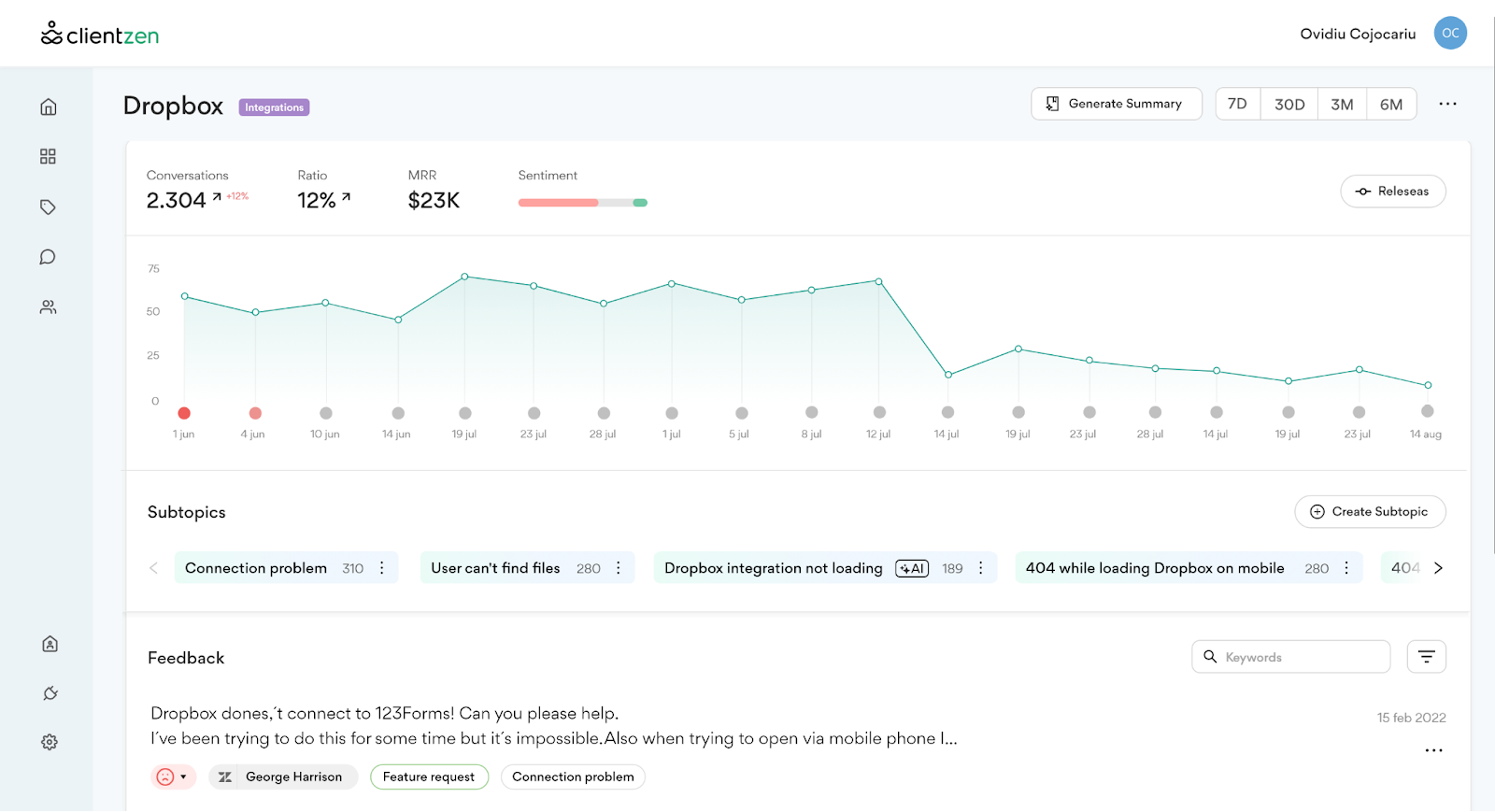Select 404 while loading Dropbox on mobile subtopic

(1189, 568)
